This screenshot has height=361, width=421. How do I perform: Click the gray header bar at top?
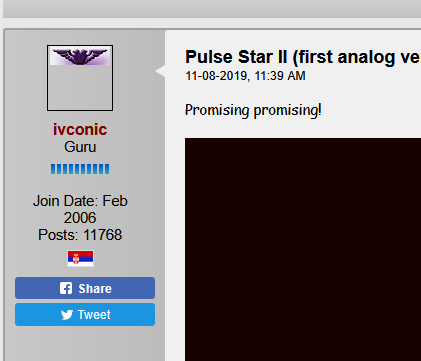coord(212,9)
